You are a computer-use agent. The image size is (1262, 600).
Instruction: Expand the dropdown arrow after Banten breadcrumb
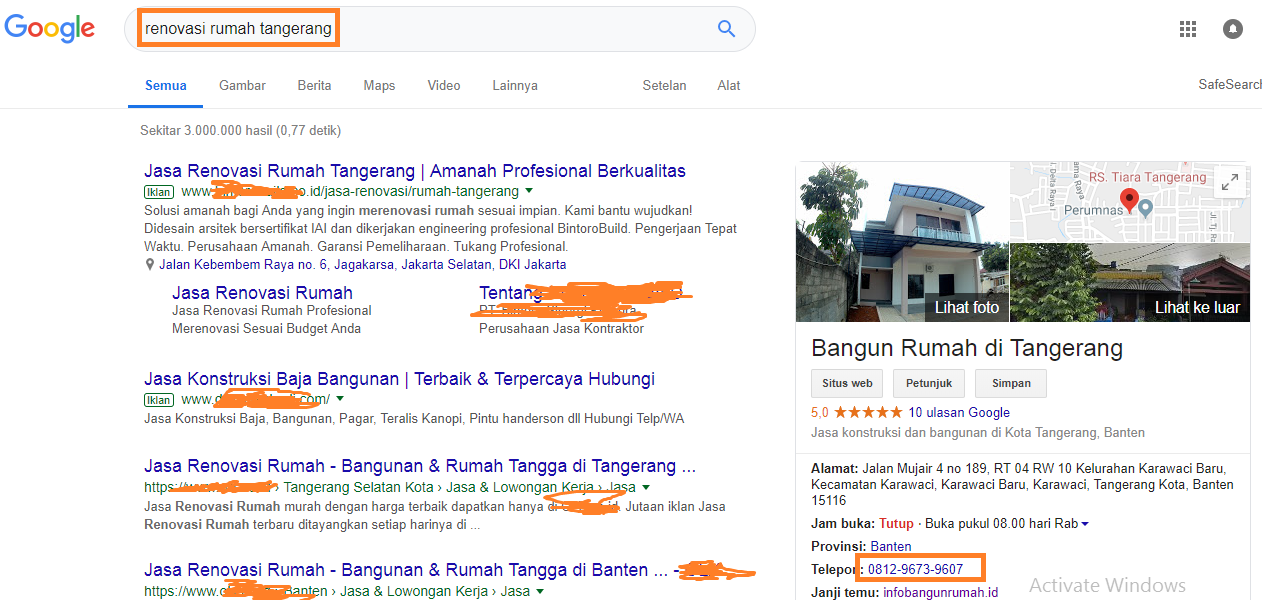pos(540,592)
